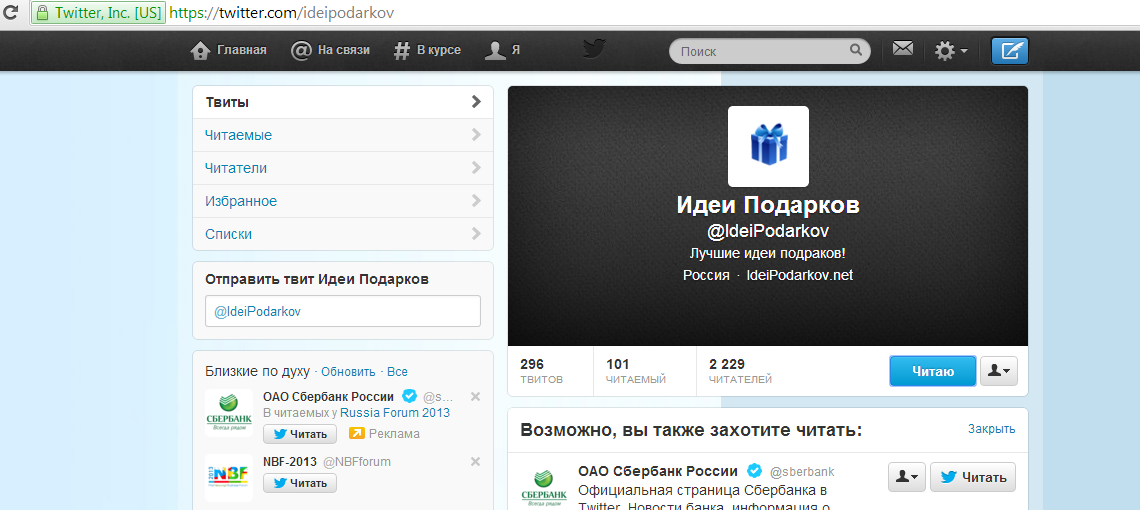Select the Твиты sidebar item
This screenshot has height=510, width=1140.
coord(343,102)
